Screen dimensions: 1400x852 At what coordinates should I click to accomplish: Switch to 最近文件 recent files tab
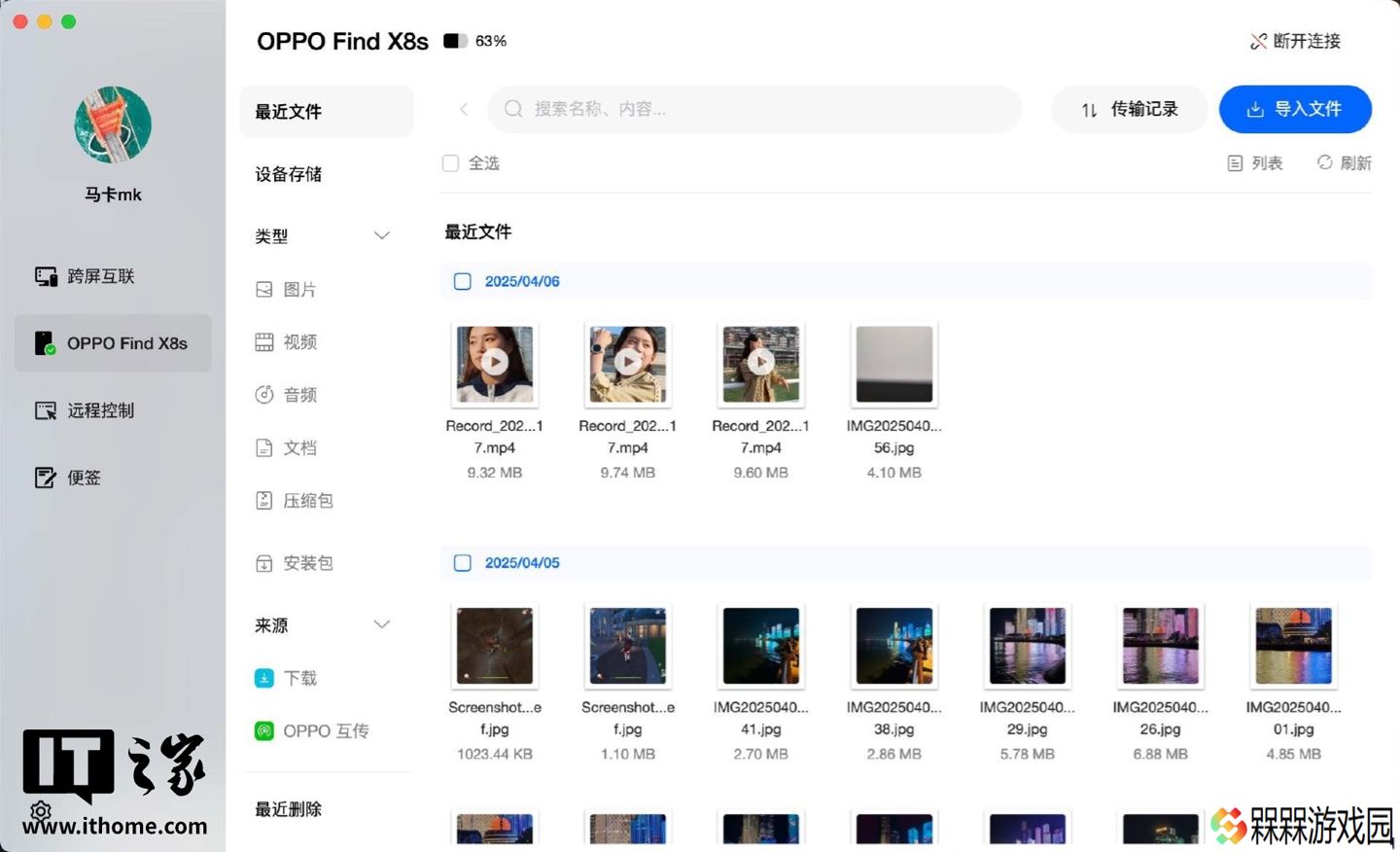point(327,112)
